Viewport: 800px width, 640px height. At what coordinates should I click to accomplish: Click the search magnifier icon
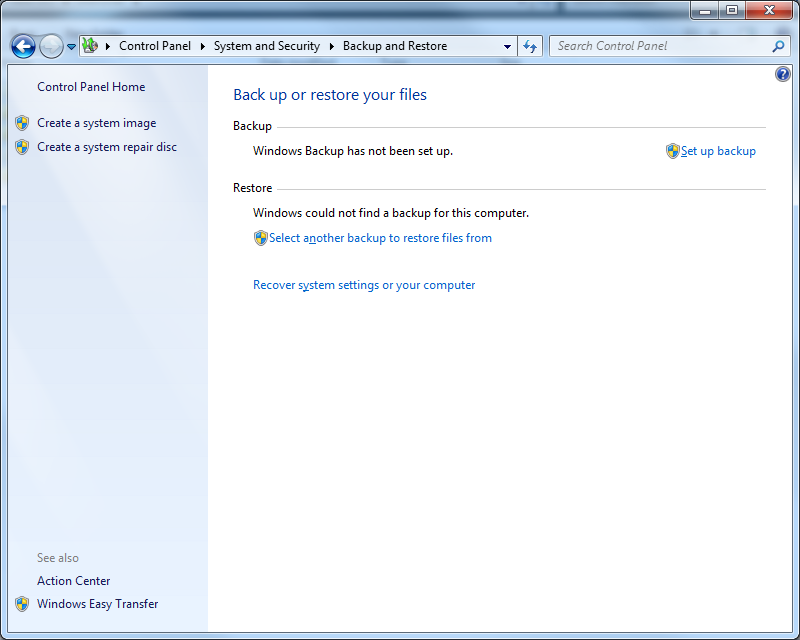click(x=778, y=46)
